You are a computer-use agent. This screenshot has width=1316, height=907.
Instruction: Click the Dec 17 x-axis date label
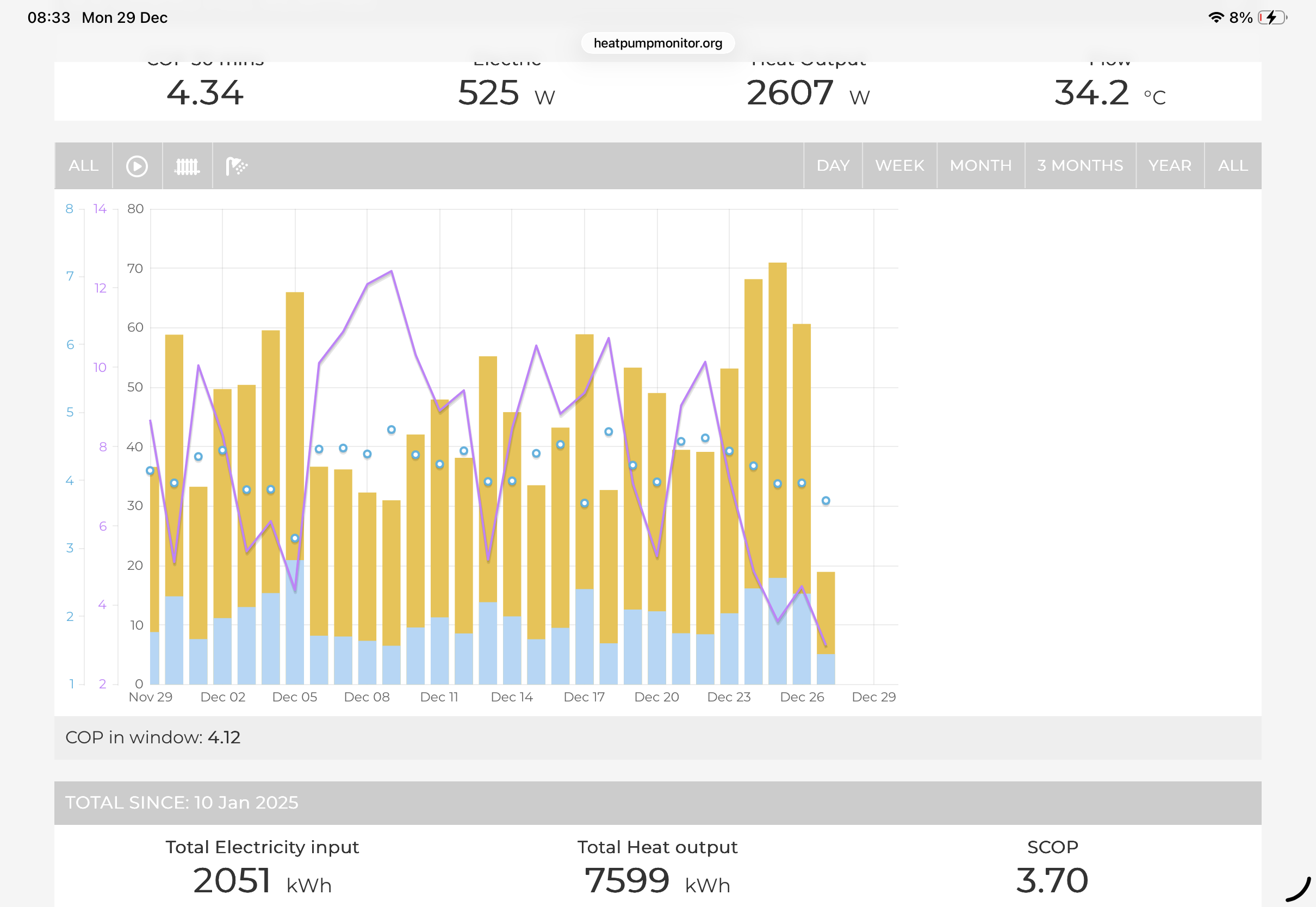[584, 697]
